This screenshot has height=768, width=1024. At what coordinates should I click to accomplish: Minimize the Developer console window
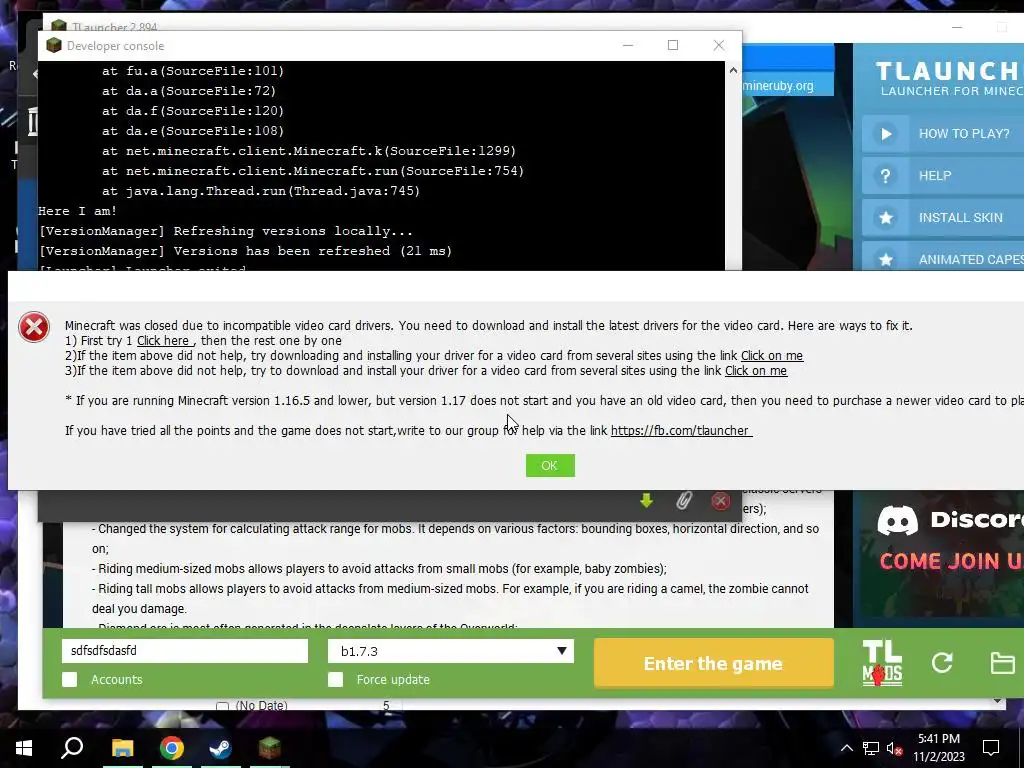[x=628, y=45]
